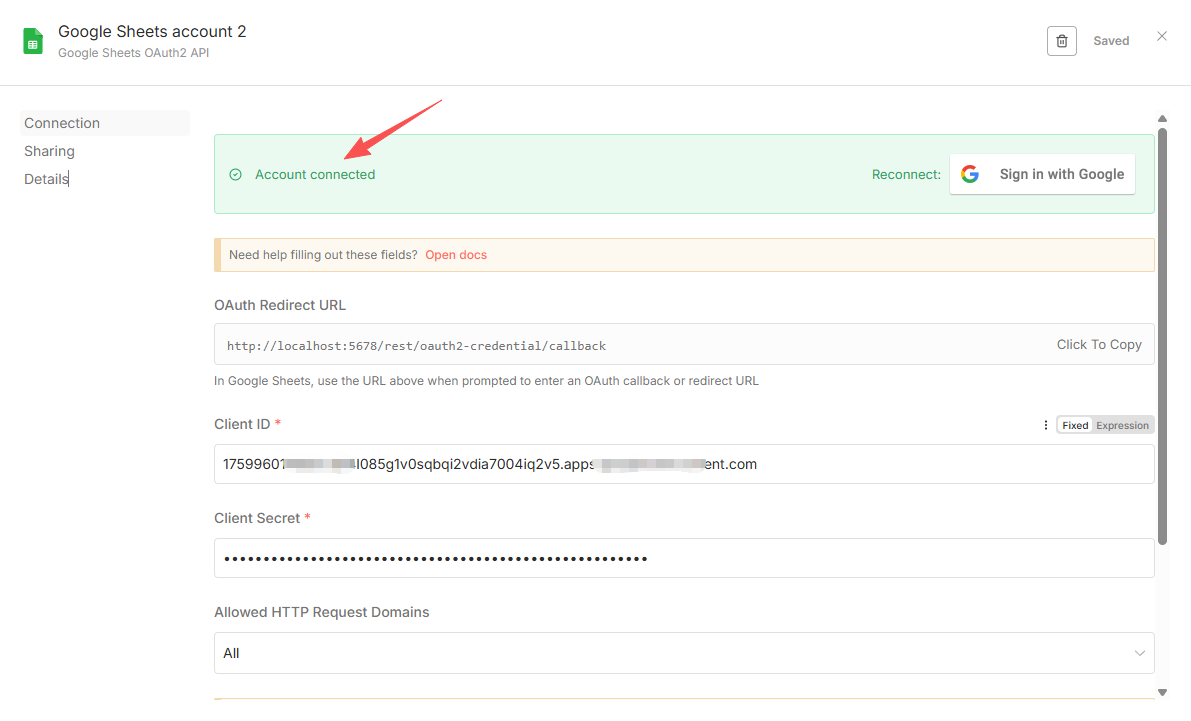Click the scrollbar down arrow
Screen dimensions: 1191x721
(1162, 691)
